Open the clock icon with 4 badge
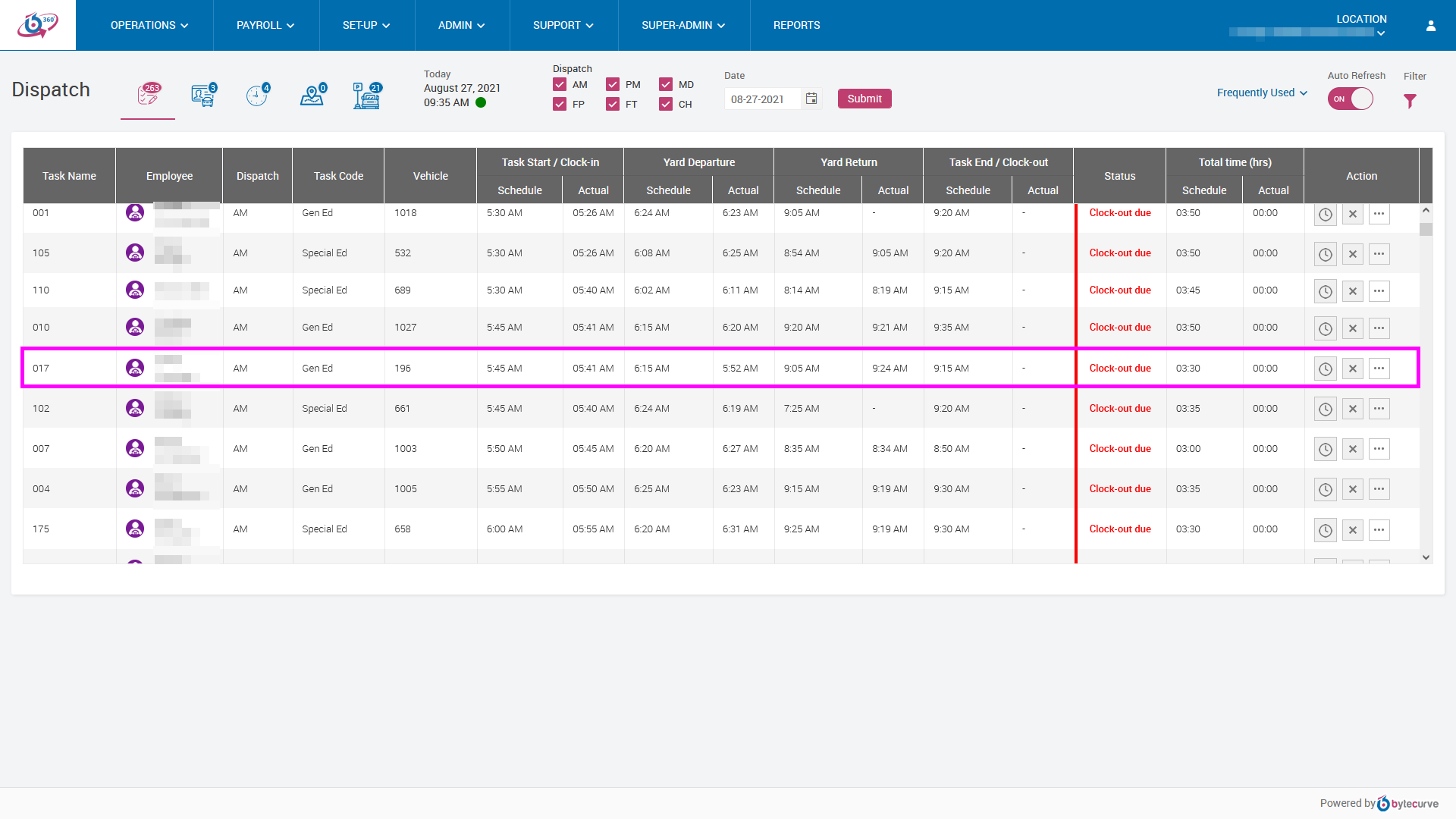The width and height of the screenshot is (1456, 819). coord(257,96)
